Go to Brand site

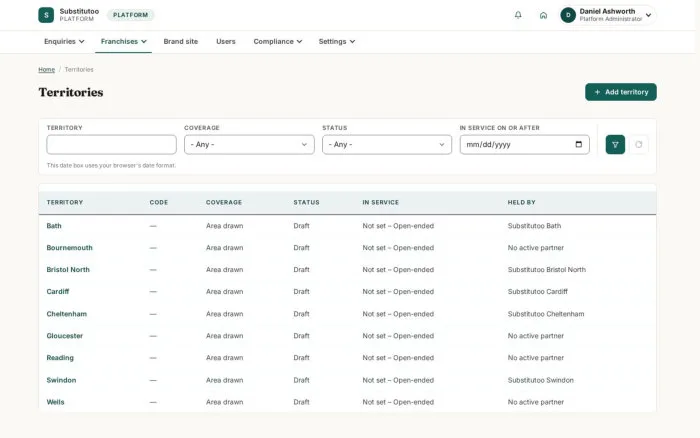click(180, 42)
